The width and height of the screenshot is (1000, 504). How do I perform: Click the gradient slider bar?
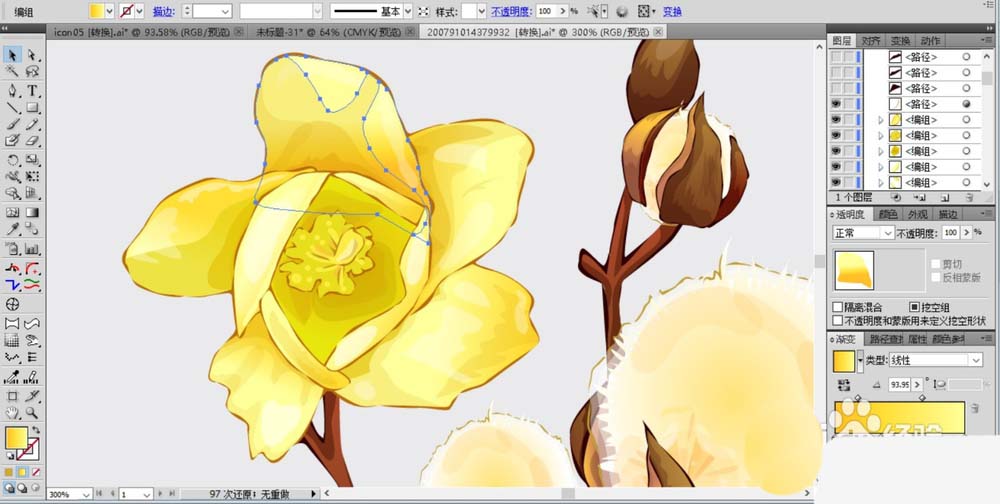pos(899,417)
